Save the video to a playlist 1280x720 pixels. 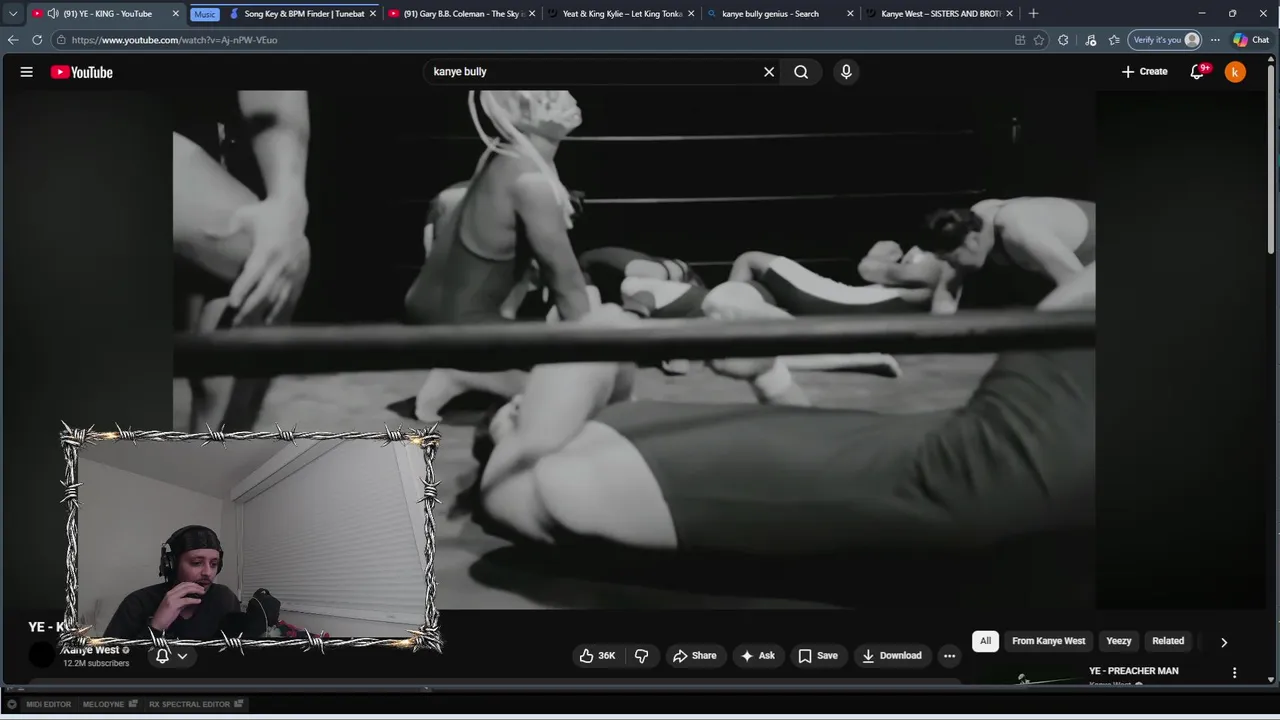click(x=818, y=656)
